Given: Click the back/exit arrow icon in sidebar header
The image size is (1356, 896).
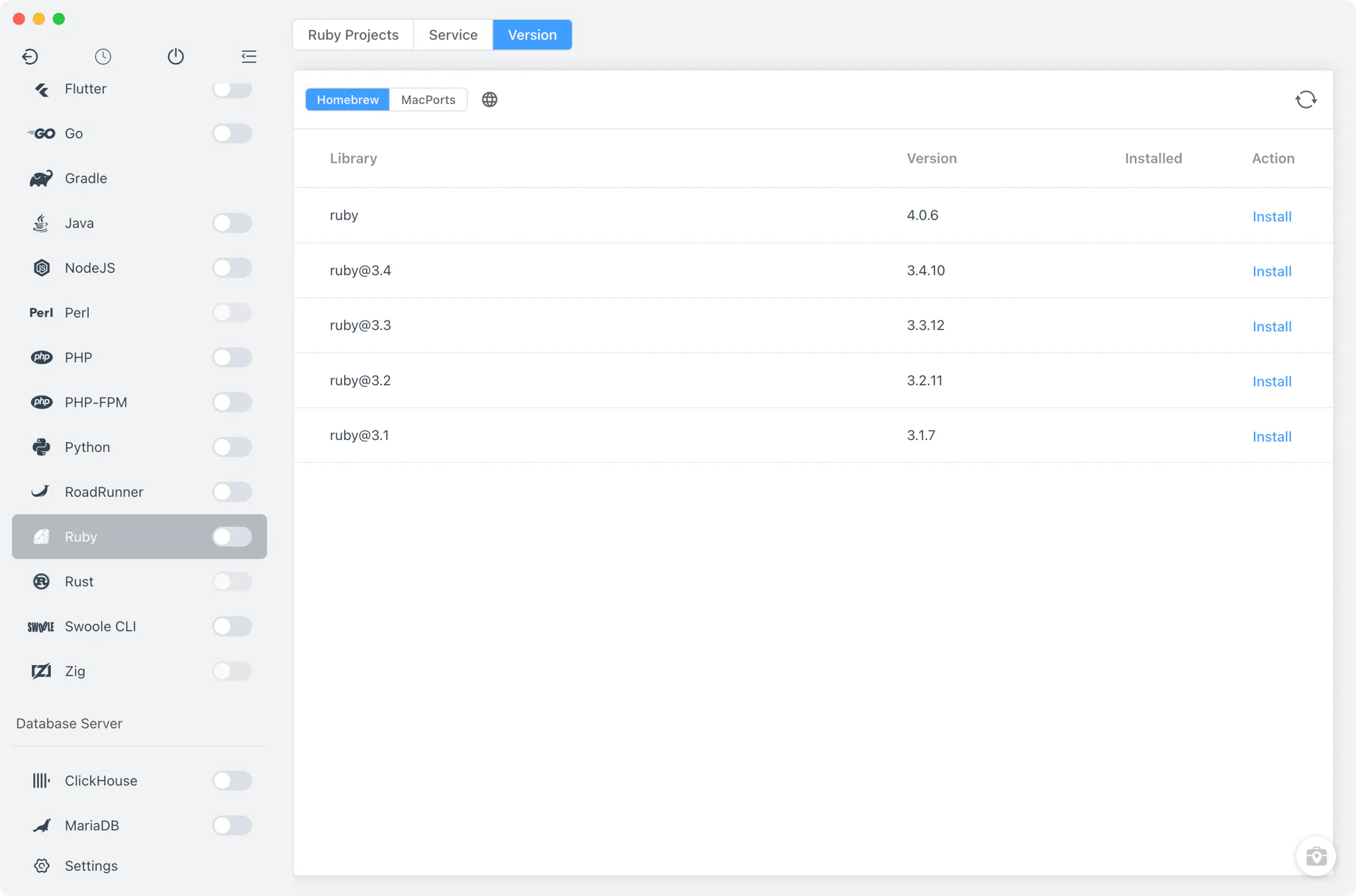Looking at the screenshot, I should coord(30,56).
